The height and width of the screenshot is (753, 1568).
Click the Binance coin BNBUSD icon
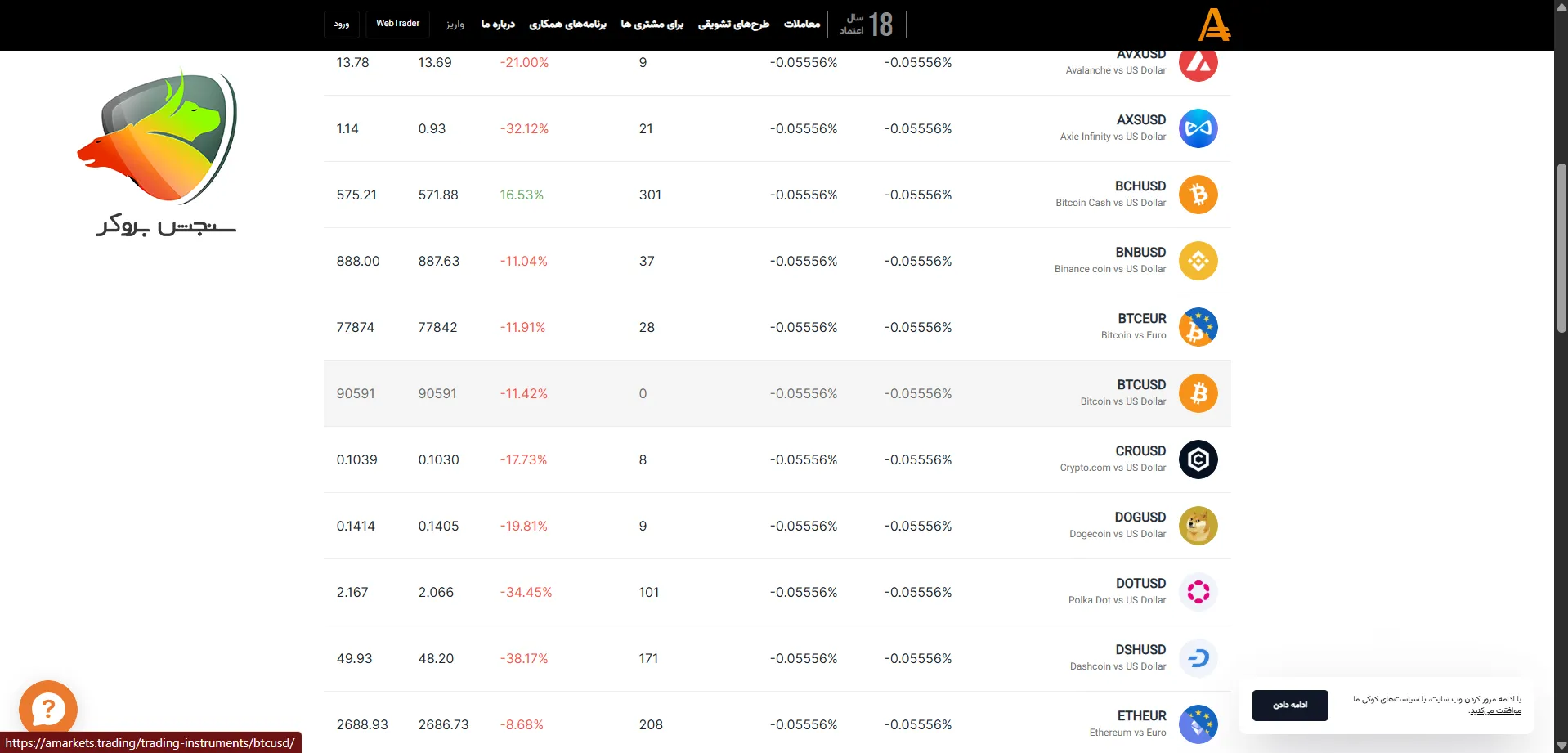pos(1198,261)
